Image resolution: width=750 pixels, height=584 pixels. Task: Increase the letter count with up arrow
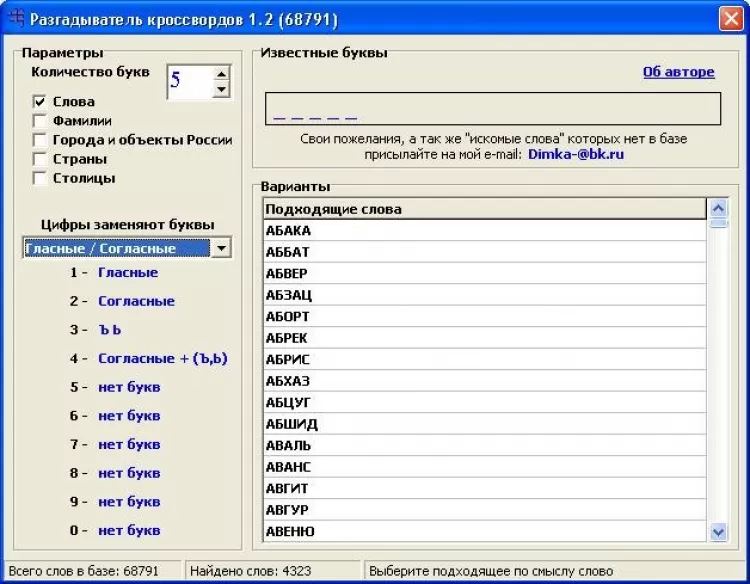pos(221,73)
